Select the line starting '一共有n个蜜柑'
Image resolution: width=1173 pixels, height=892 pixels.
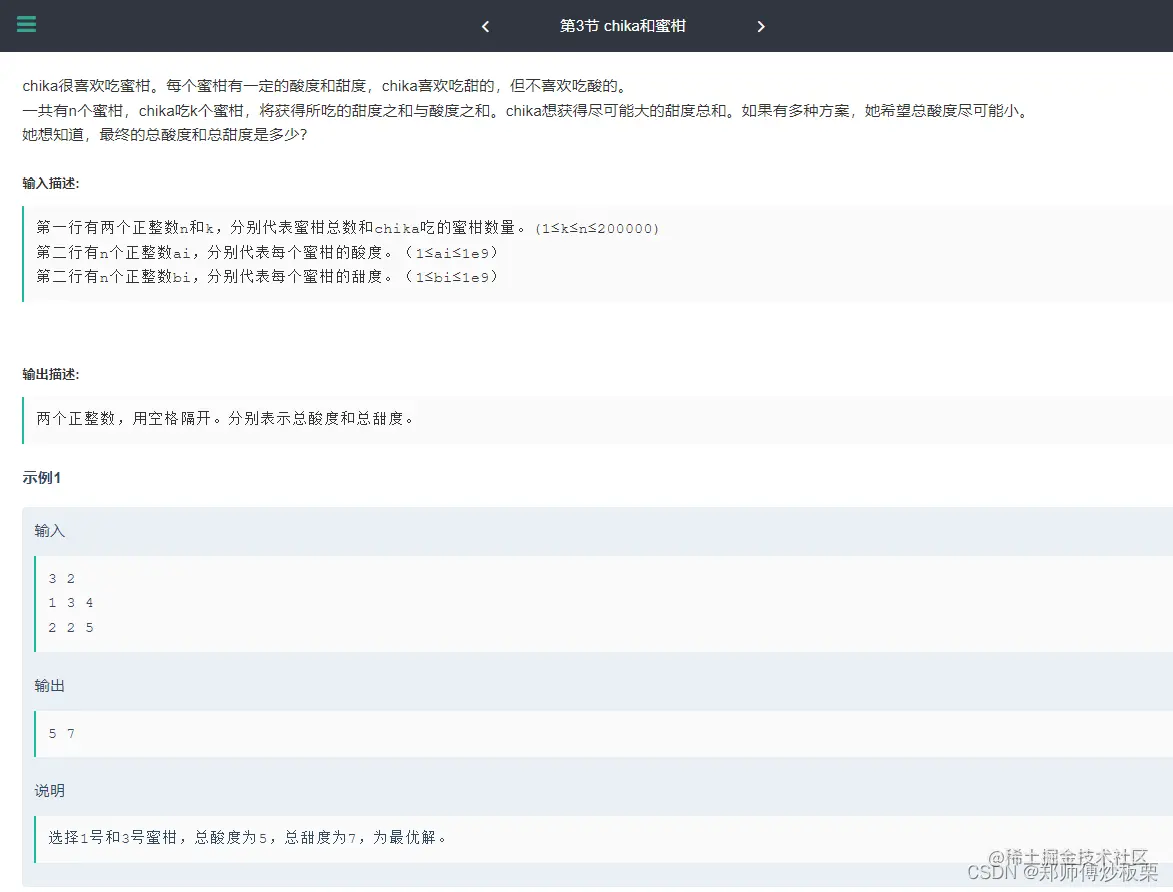[526, 111]
